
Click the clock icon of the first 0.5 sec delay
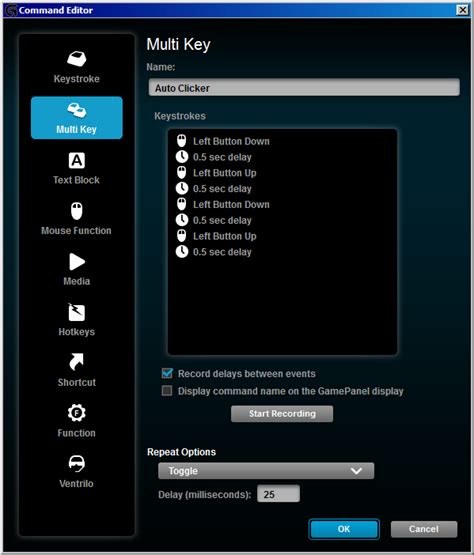click(x=182, y=156)
